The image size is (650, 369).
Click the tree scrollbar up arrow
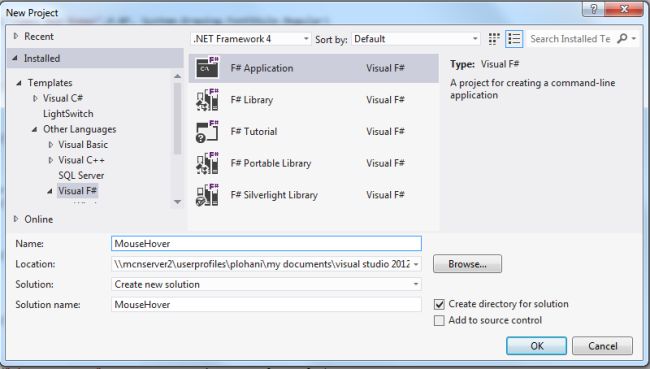(x=177, y=76)
